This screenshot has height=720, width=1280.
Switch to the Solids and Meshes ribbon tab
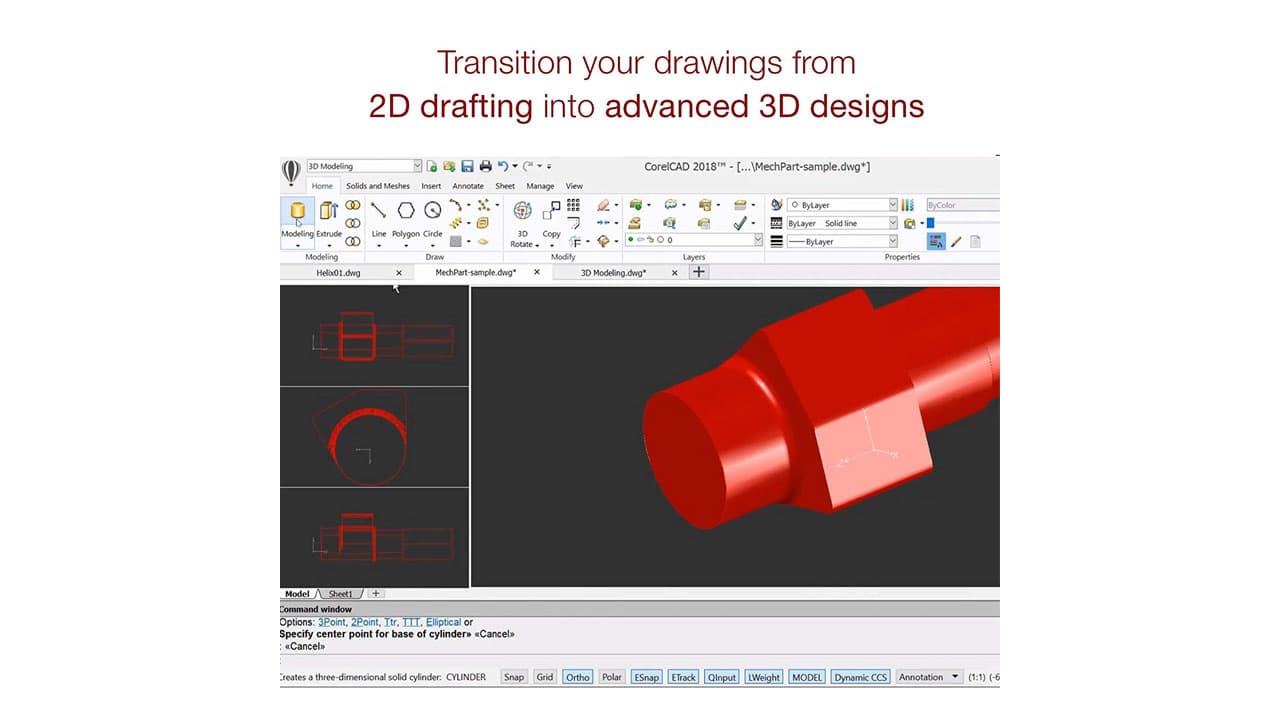[x=377, y=186]
